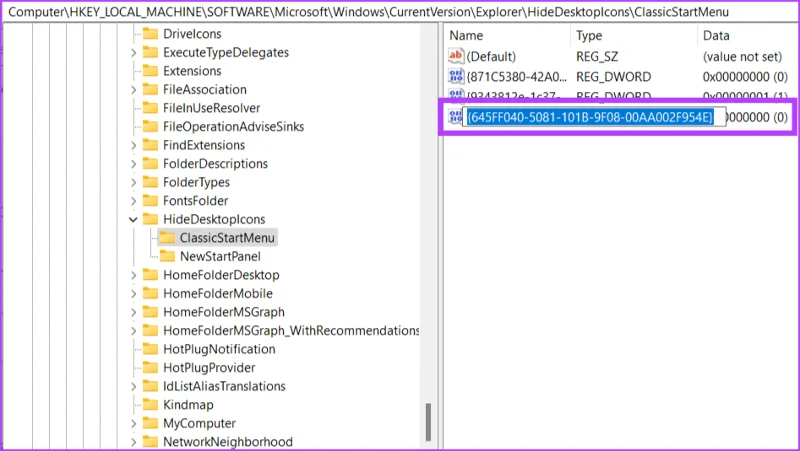Expand the NetworkNeighborhood key
This screenshot has width=800, height=451.
click(x=133, y=442)
